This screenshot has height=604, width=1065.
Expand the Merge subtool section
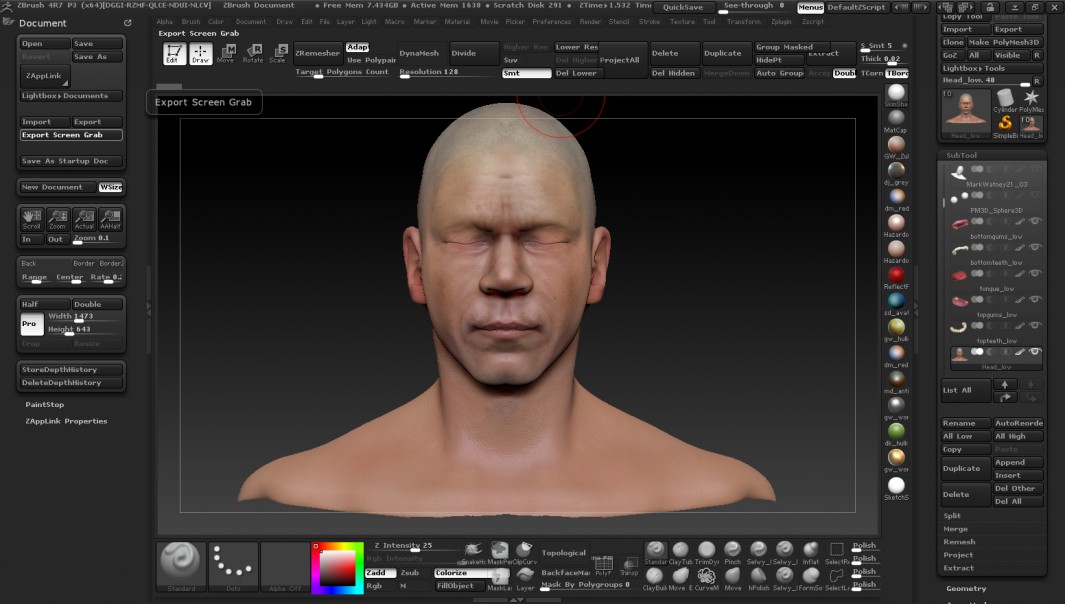click(x=956, y=529)
